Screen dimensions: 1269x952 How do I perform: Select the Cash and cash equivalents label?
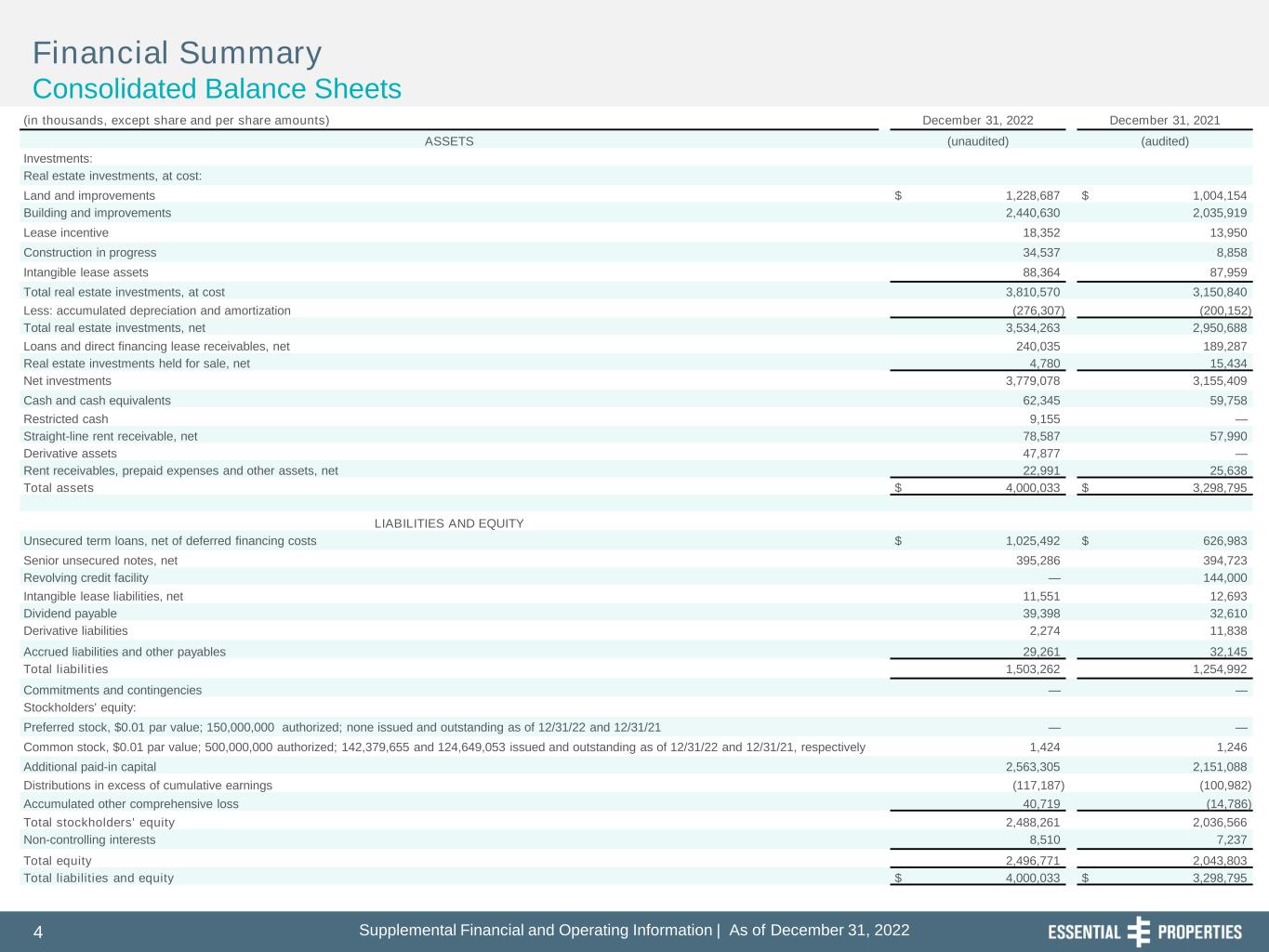[97, 401]
